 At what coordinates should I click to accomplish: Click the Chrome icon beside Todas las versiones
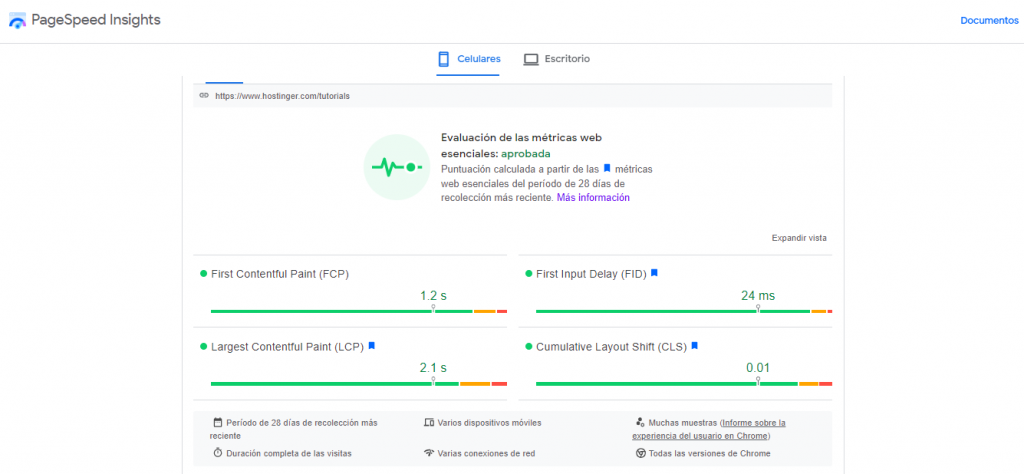click(x=640, y=453)
